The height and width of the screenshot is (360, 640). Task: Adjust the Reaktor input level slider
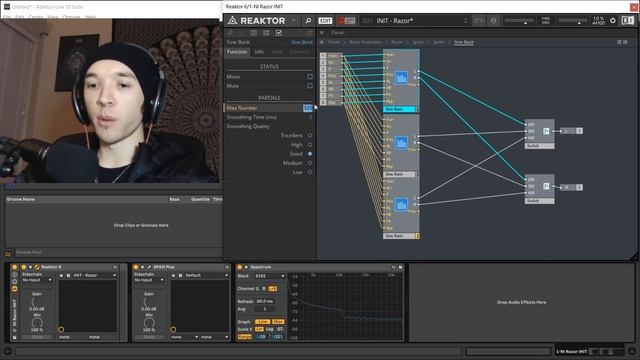pos(520,20)
